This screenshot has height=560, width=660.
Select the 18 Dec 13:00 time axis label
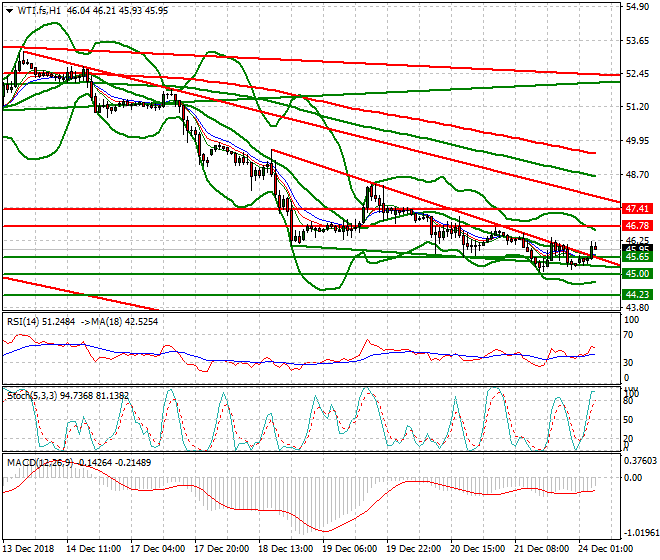tap(285, 549)
